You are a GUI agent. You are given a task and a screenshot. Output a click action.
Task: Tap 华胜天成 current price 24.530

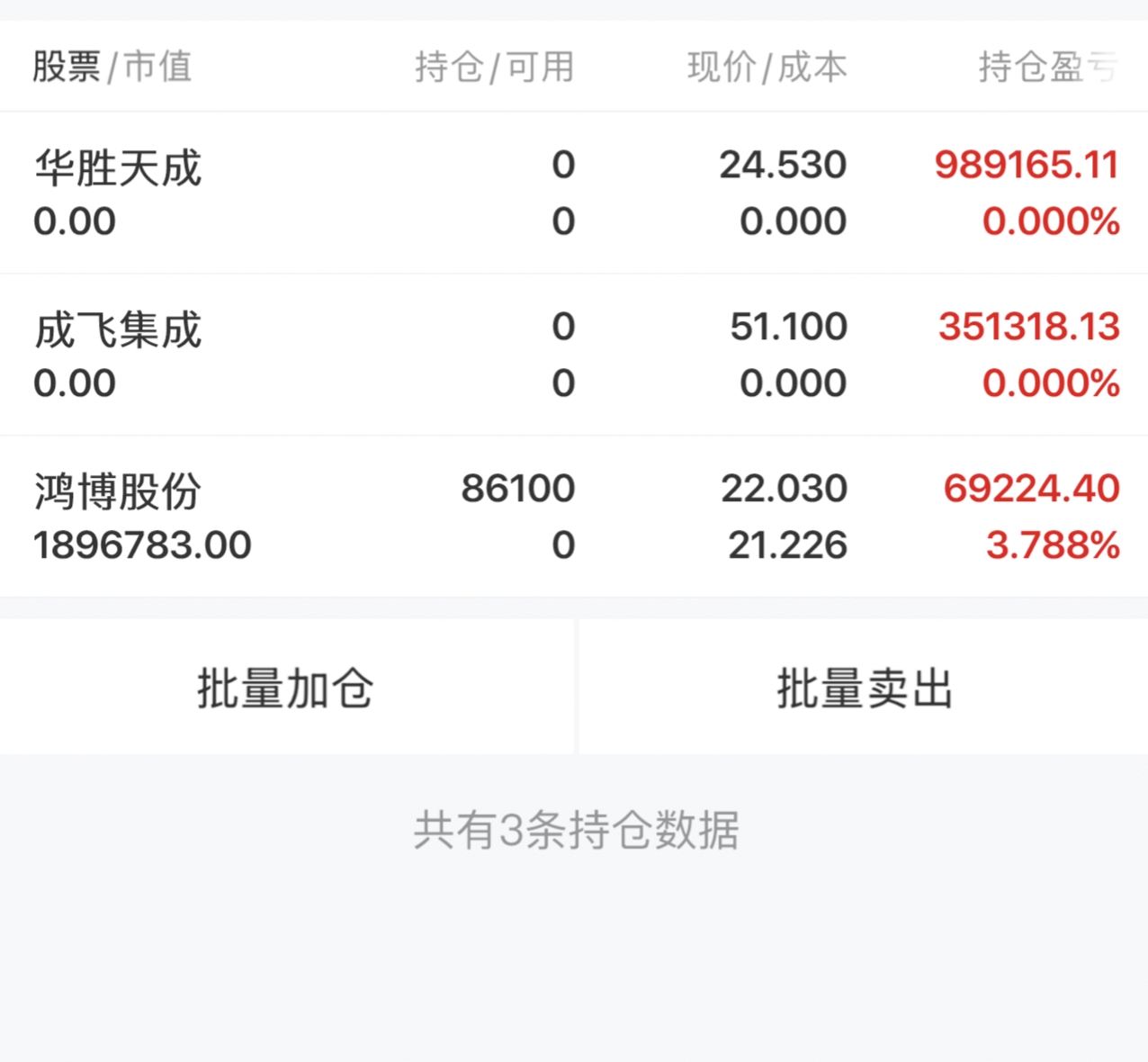[x=783, y=165]
